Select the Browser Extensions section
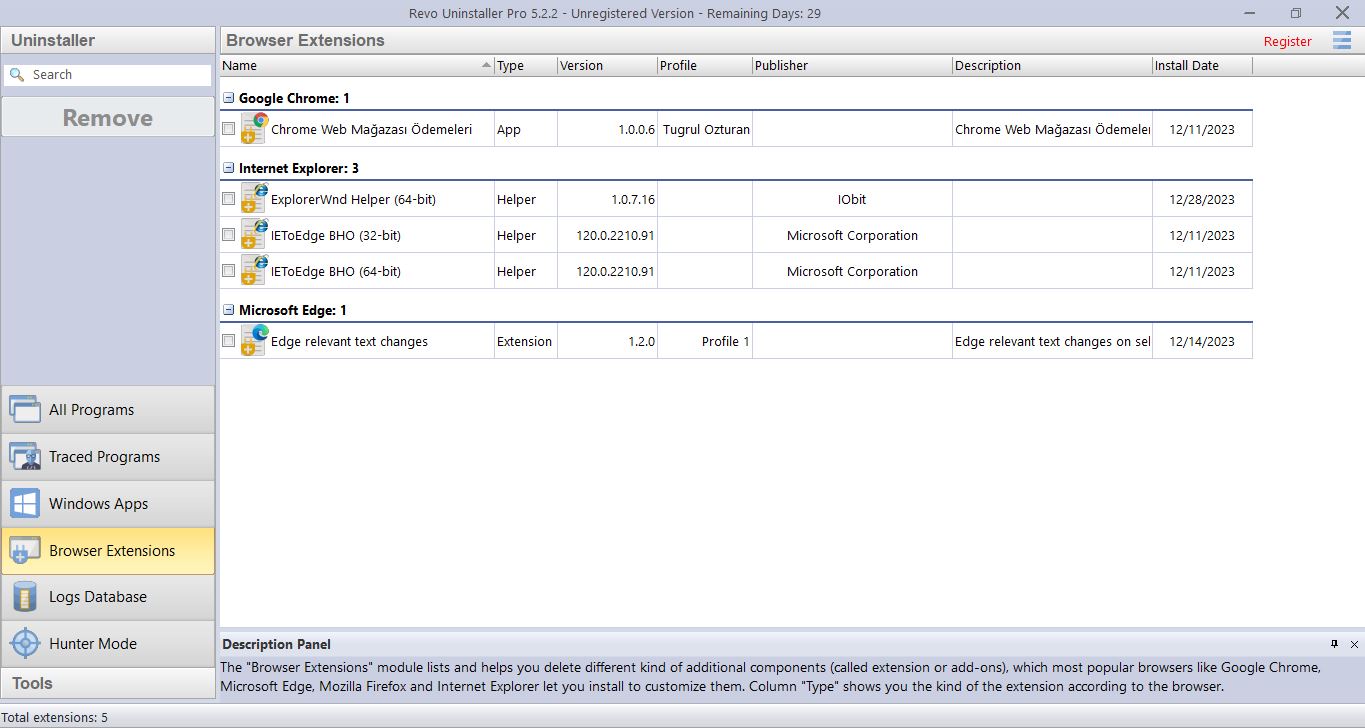 click(x=108, y=550)
